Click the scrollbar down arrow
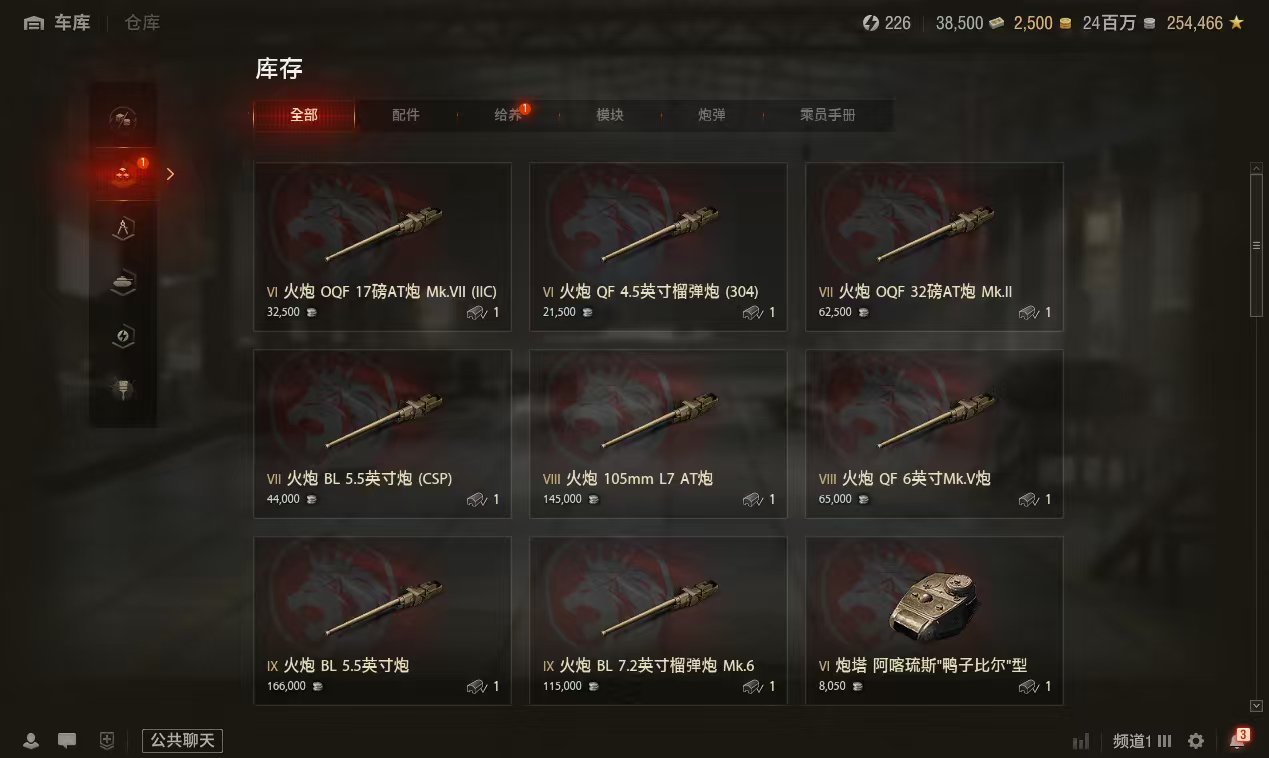This screenshot has height=758, width=1269. pos(1256,706)
